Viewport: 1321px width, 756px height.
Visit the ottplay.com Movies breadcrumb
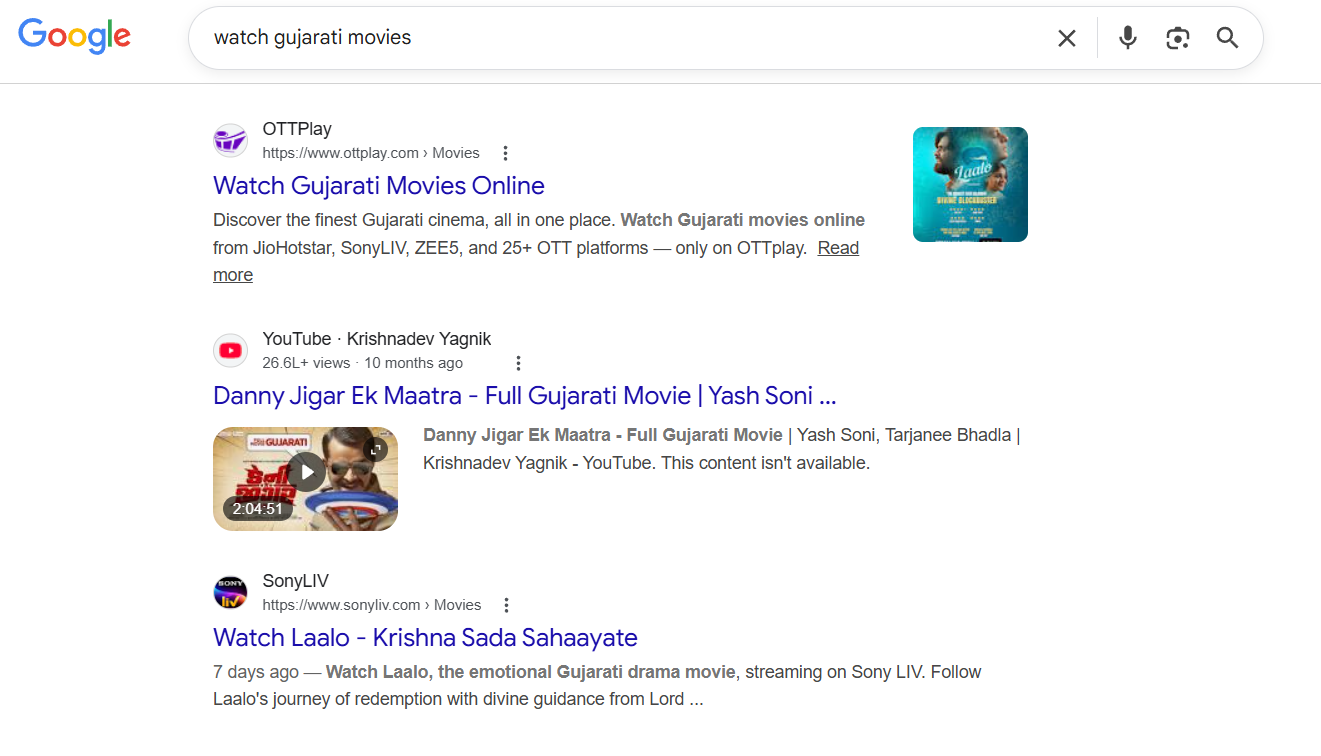371,152
